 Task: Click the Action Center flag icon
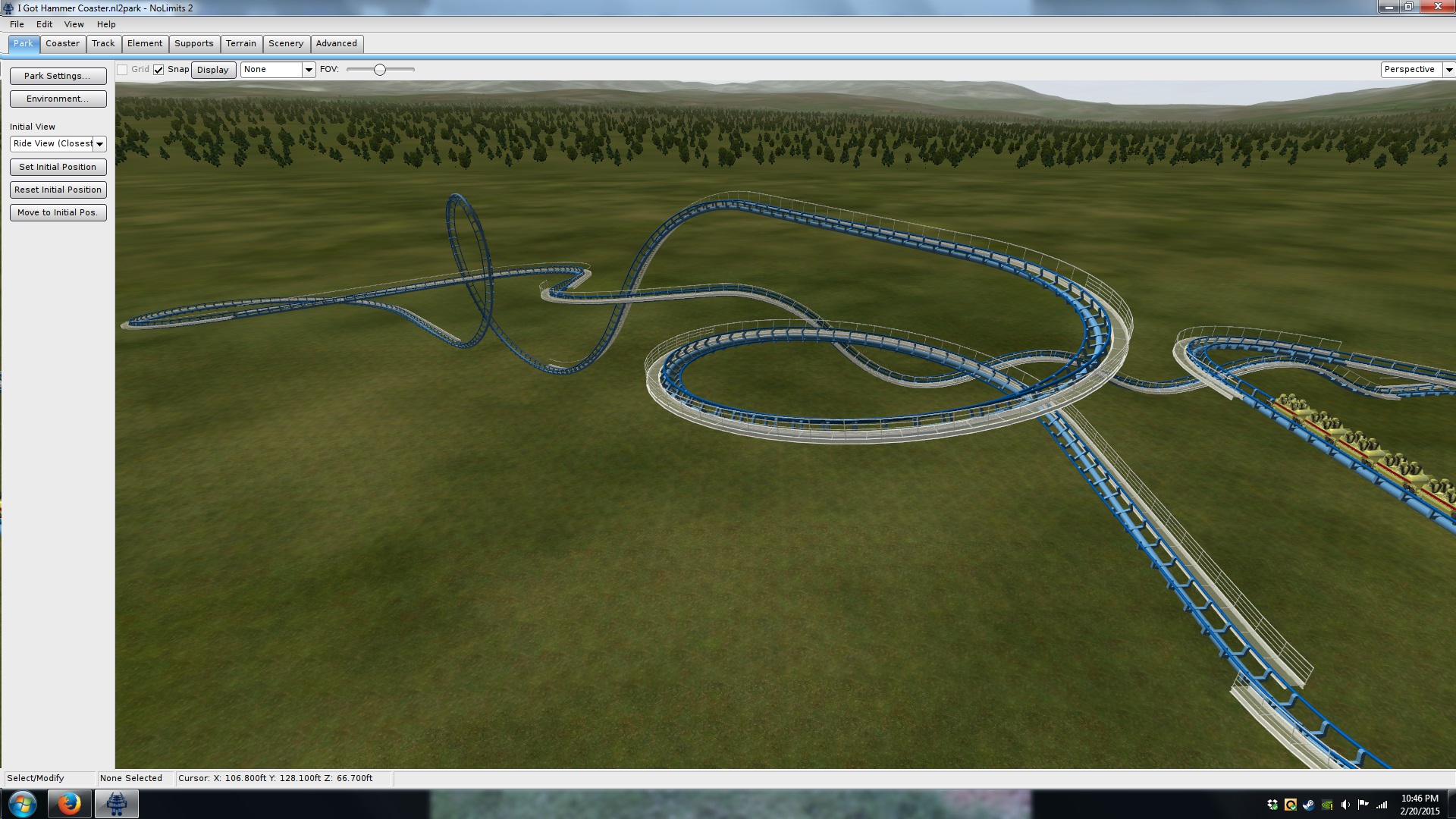pos(1363,805)
